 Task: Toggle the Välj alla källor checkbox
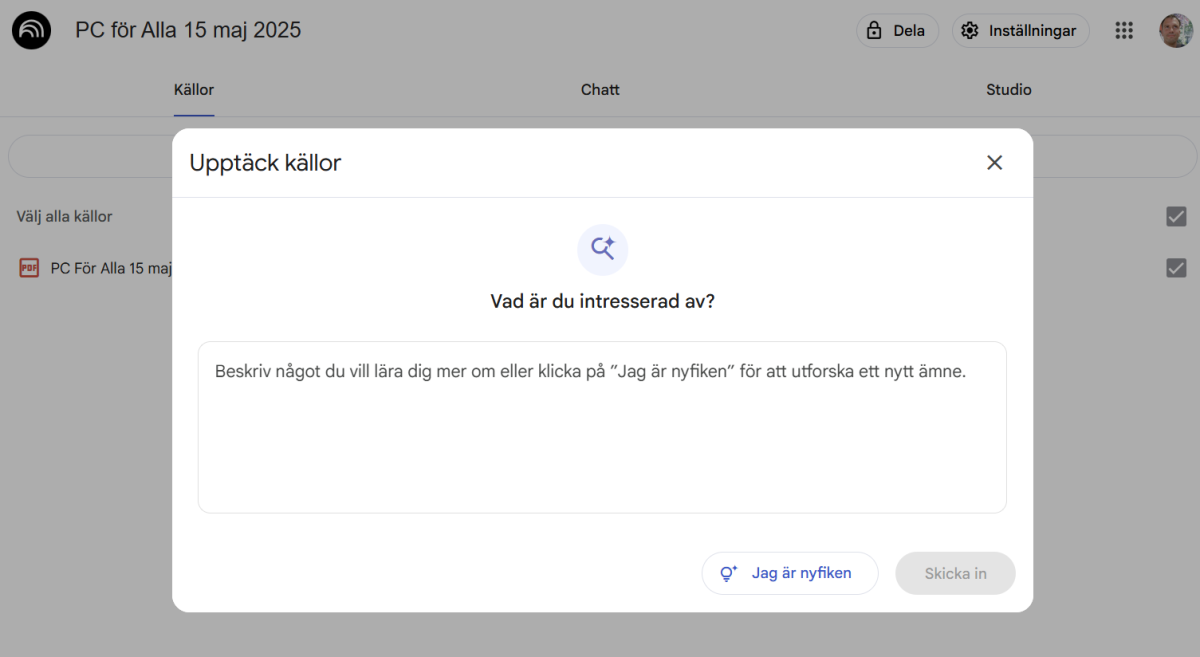coord(1176,216)
